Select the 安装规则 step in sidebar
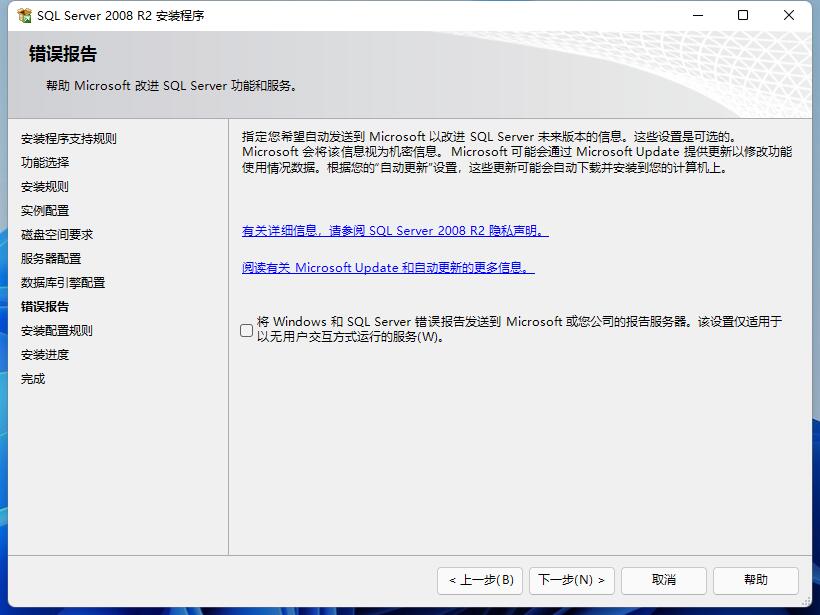This screenshot has height=615, width=820. (45, 187)
